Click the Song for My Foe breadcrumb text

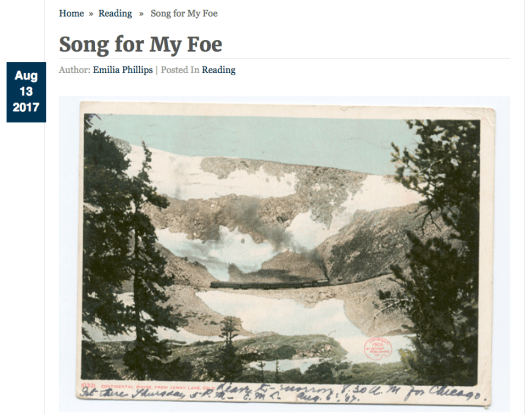[x=184, y=13]
